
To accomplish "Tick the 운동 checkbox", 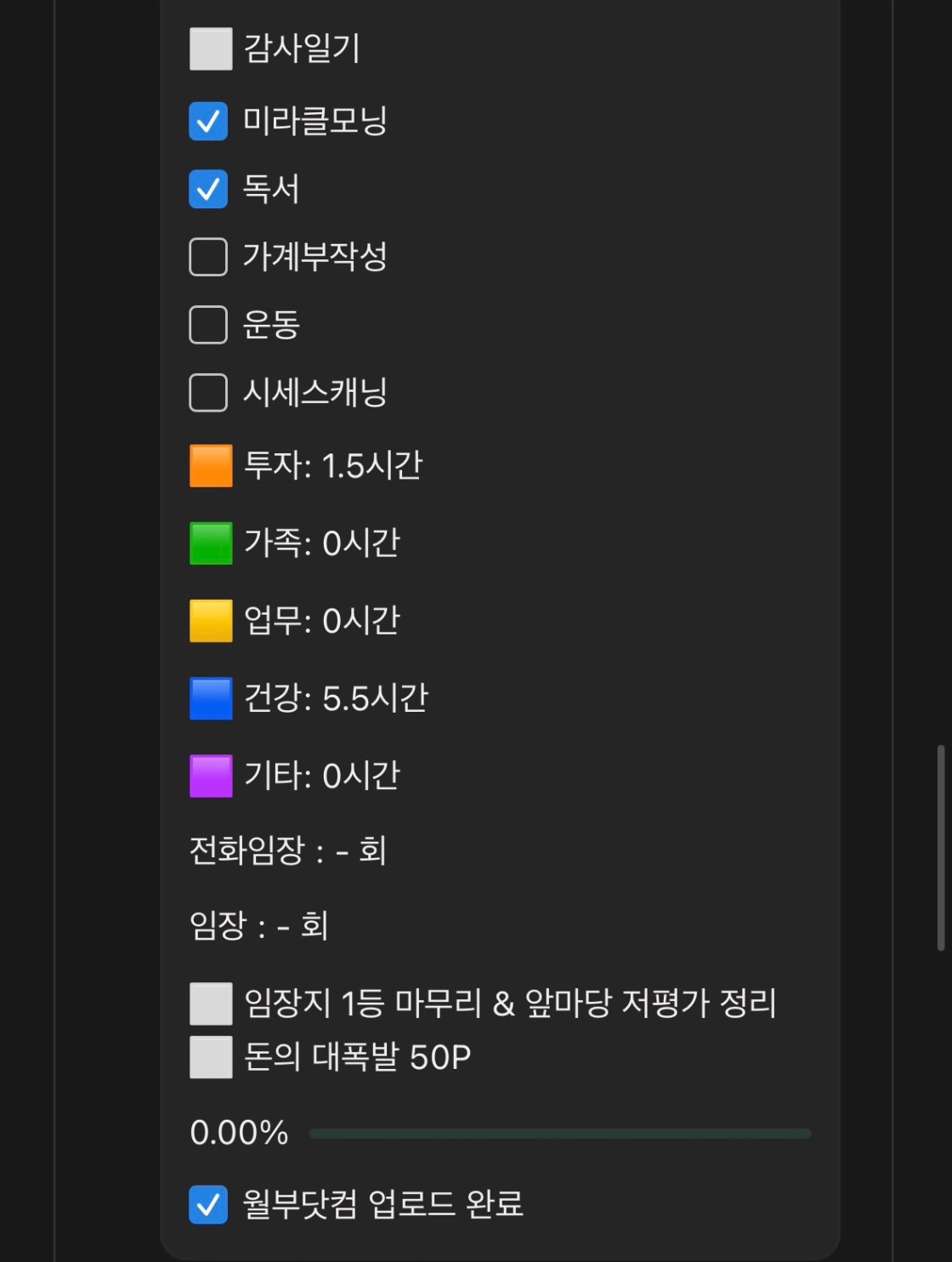I will 208,325.
